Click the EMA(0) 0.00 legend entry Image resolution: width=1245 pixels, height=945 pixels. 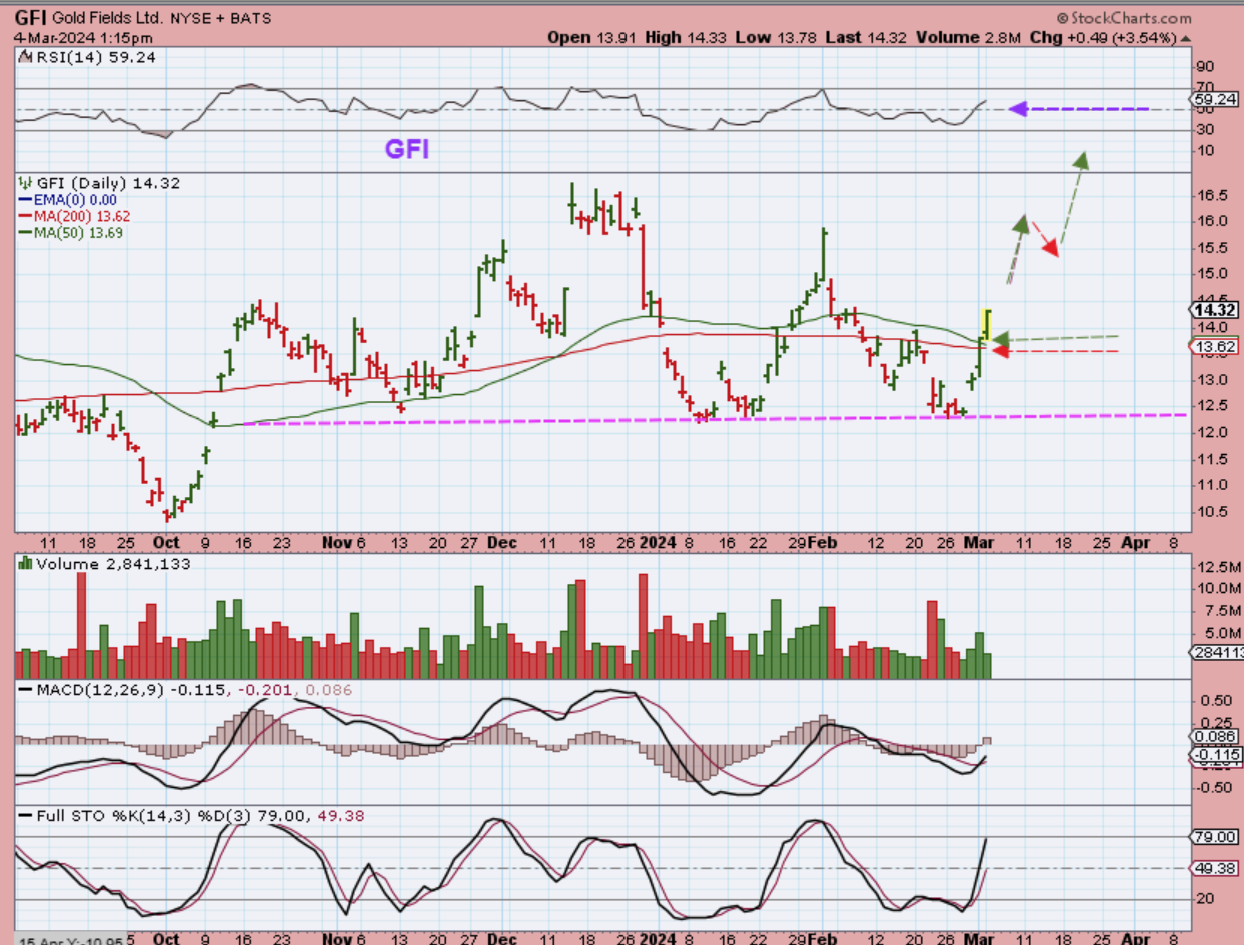pos(67,200)
